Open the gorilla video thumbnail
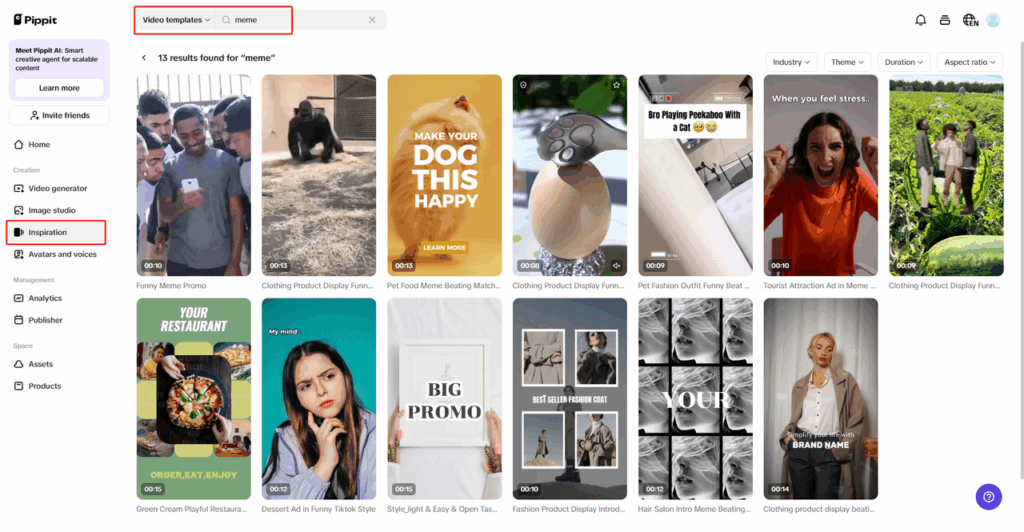The width and height of the screenshot is (1024, 532). pyautogui.click(x=319, y=175)
